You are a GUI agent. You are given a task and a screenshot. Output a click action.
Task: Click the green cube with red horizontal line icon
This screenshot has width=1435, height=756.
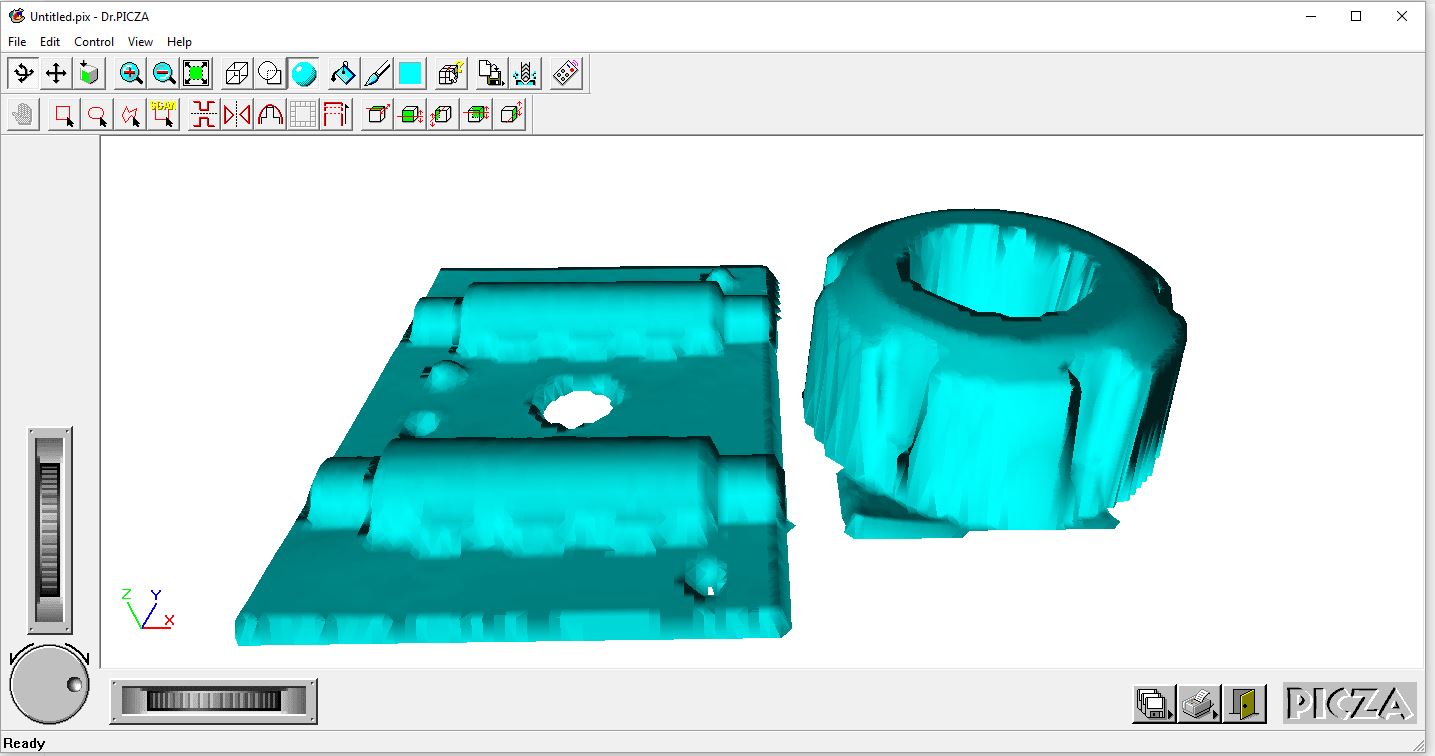pos(410,115)
